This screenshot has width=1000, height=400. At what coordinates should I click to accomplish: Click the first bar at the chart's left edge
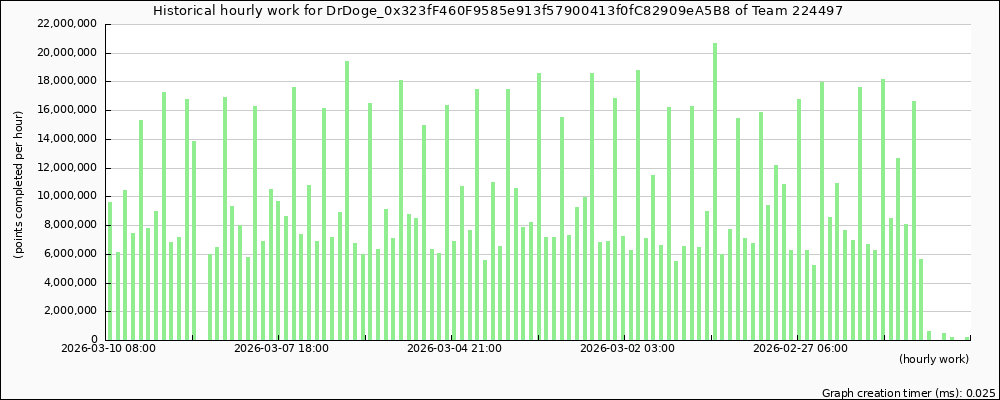pyautogui.click(x=109, y=270)
